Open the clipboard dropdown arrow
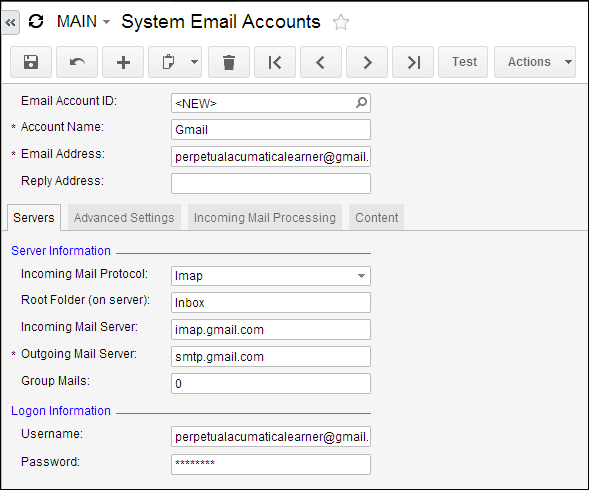The image size is (589, 490). point(194,62)
